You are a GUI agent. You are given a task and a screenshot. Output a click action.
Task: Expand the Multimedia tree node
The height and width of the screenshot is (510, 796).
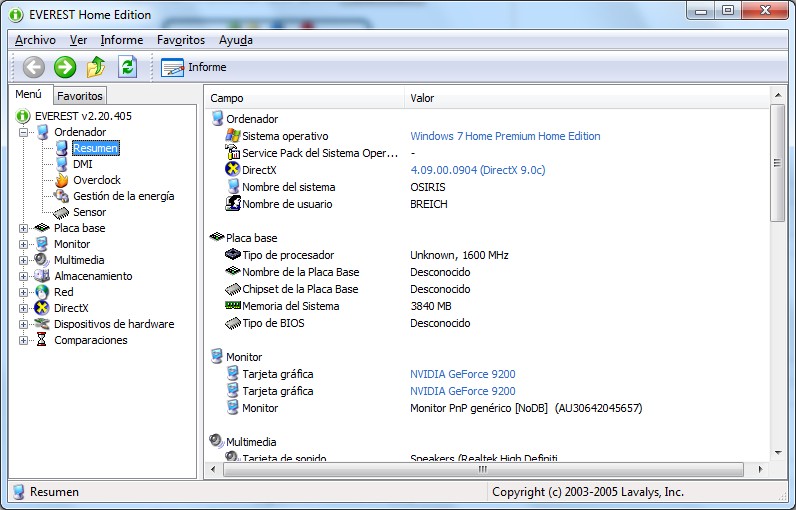(x=23, y=260)
